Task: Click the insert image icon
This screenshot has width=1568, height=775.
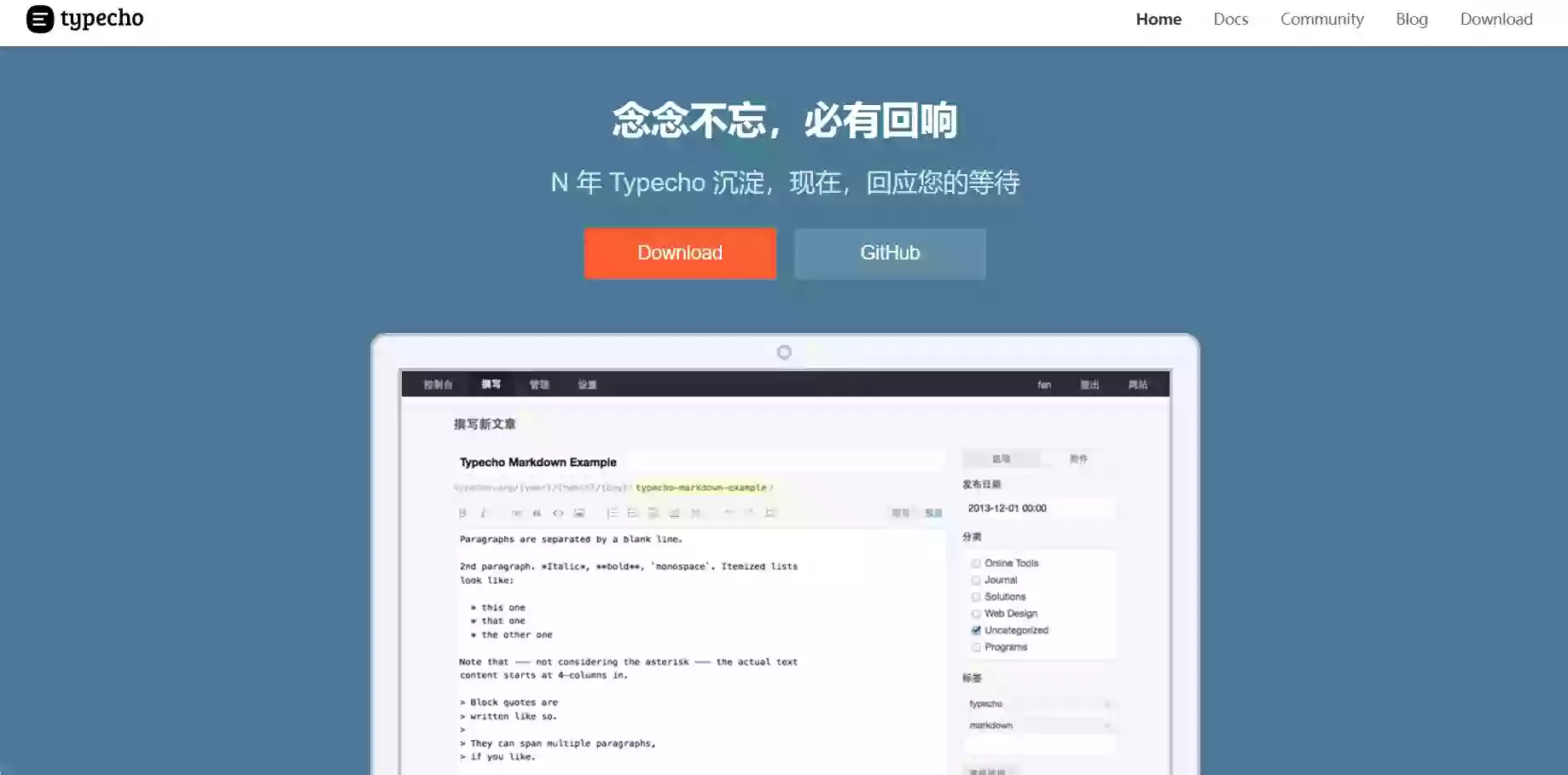Action: pos(579,513)
